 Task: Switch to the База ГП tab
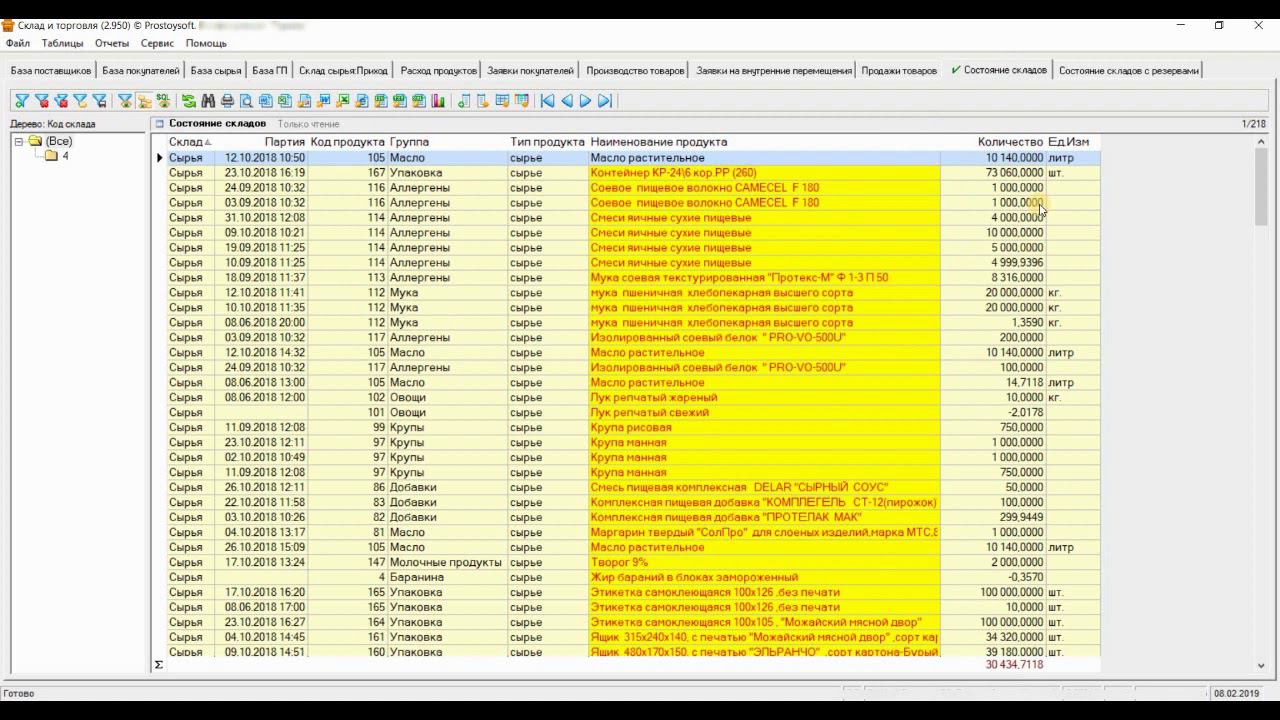pyautogui.click(x=270, y=71)
